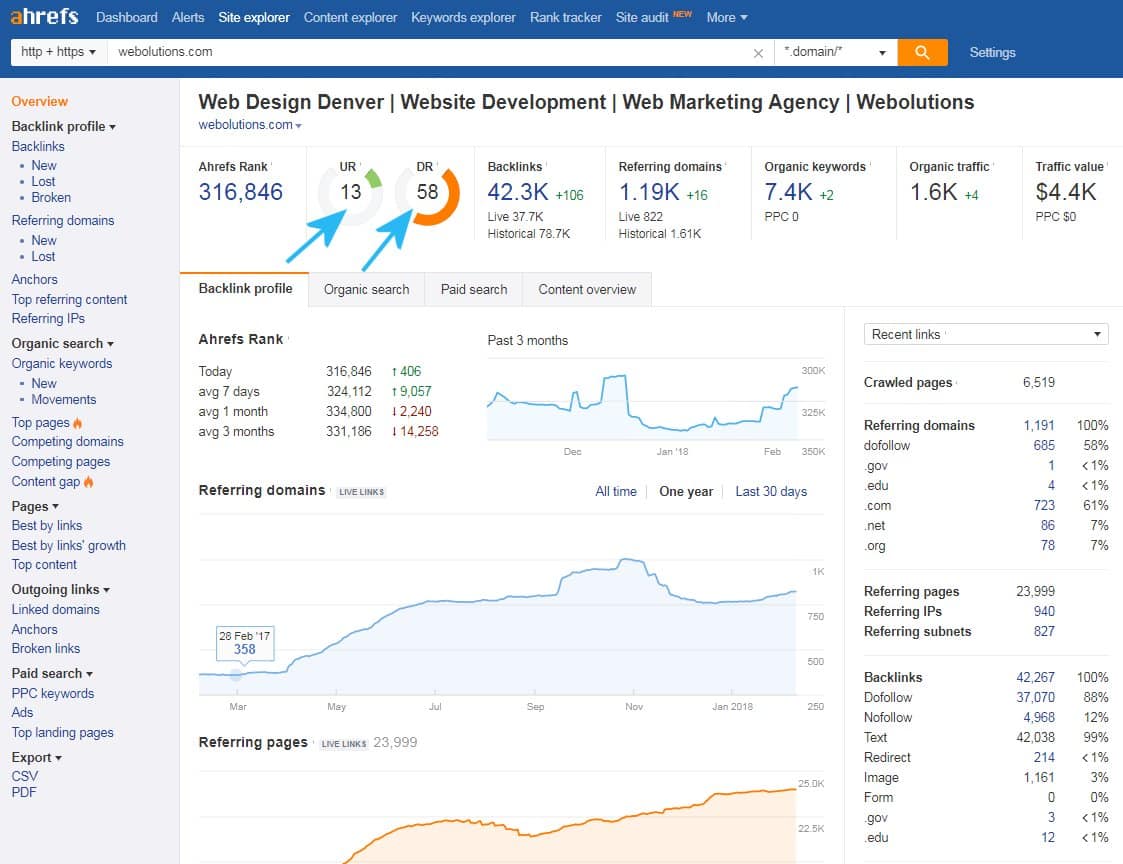The image size is (1123, 864).
Task: Show All time referring domains chart
Action: click(x=616, y=491)
